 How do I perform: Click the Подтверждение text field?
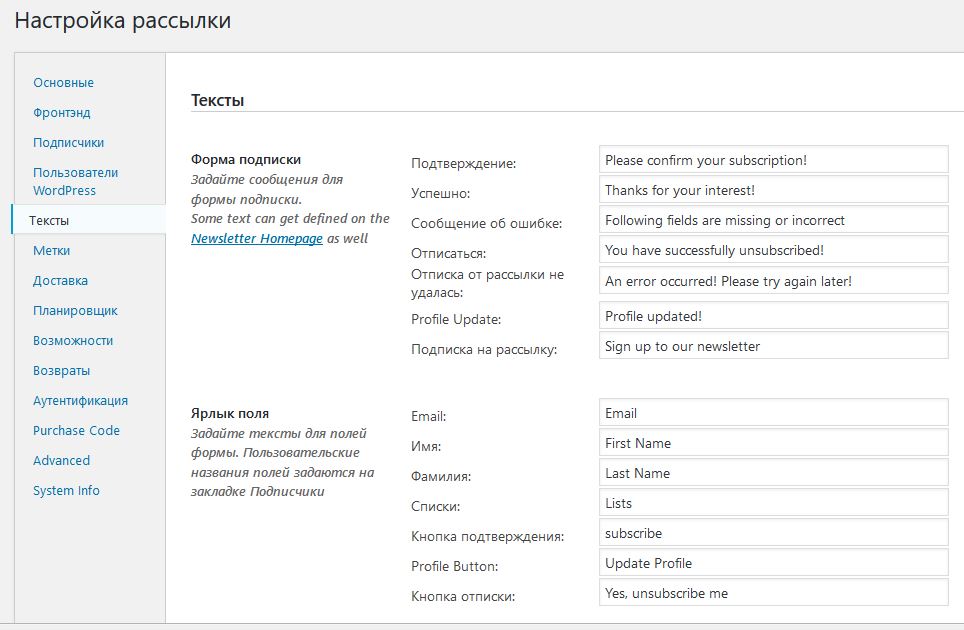tap(773, 160)
